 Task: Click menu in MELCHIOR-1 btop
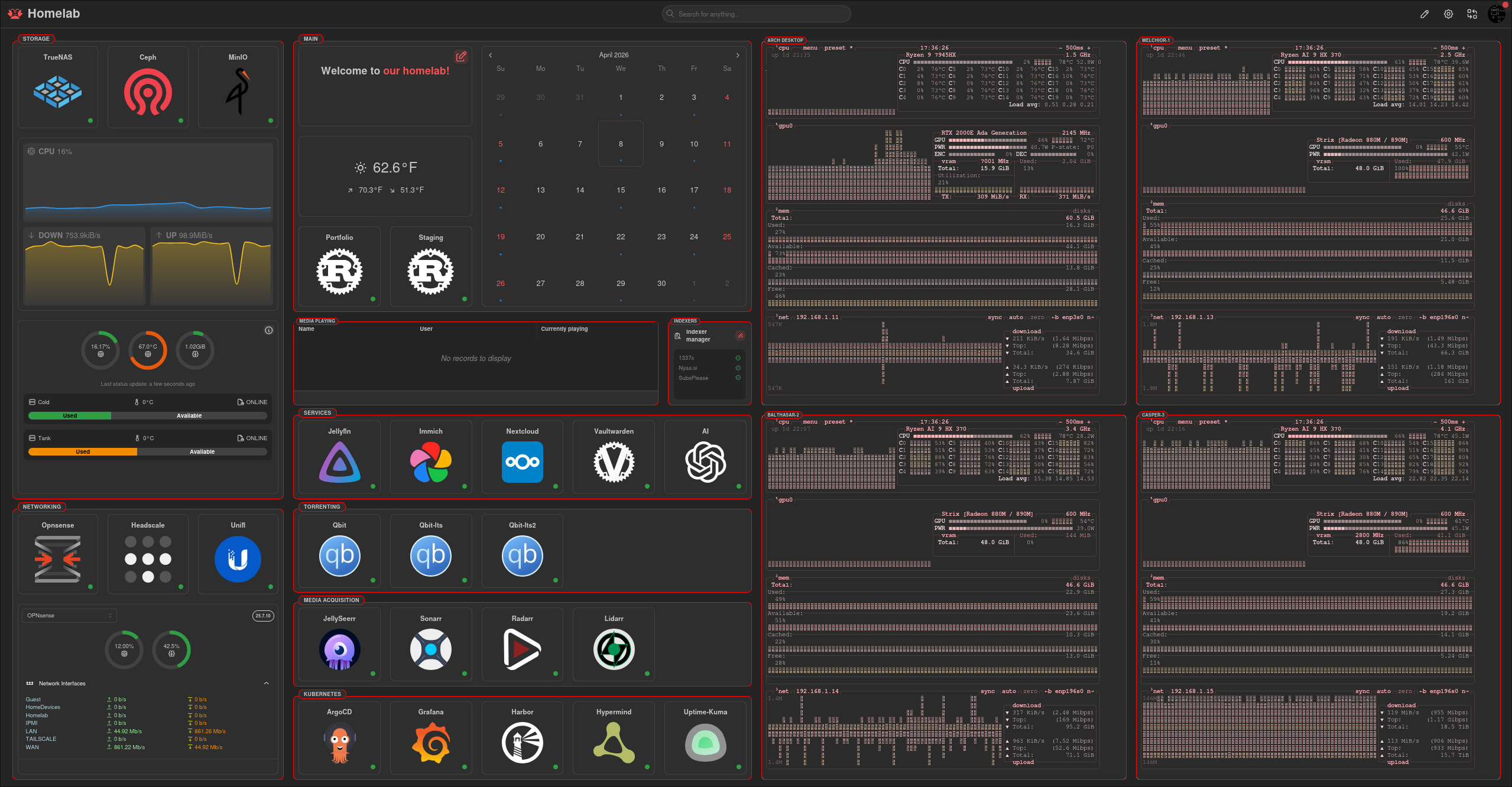pos(1185,48)
